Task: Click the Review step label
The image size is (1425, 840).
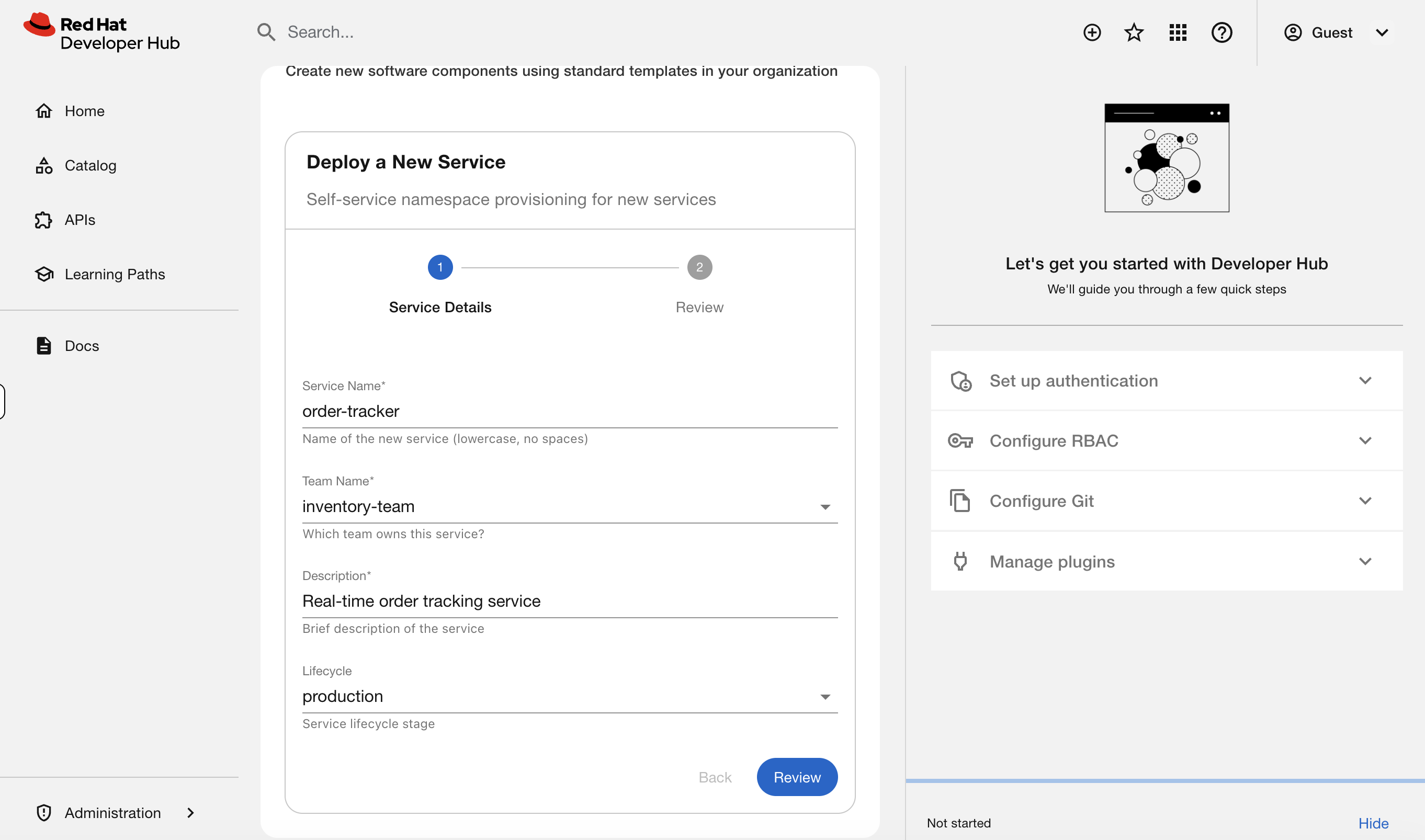Action: [x=699, y=308]
